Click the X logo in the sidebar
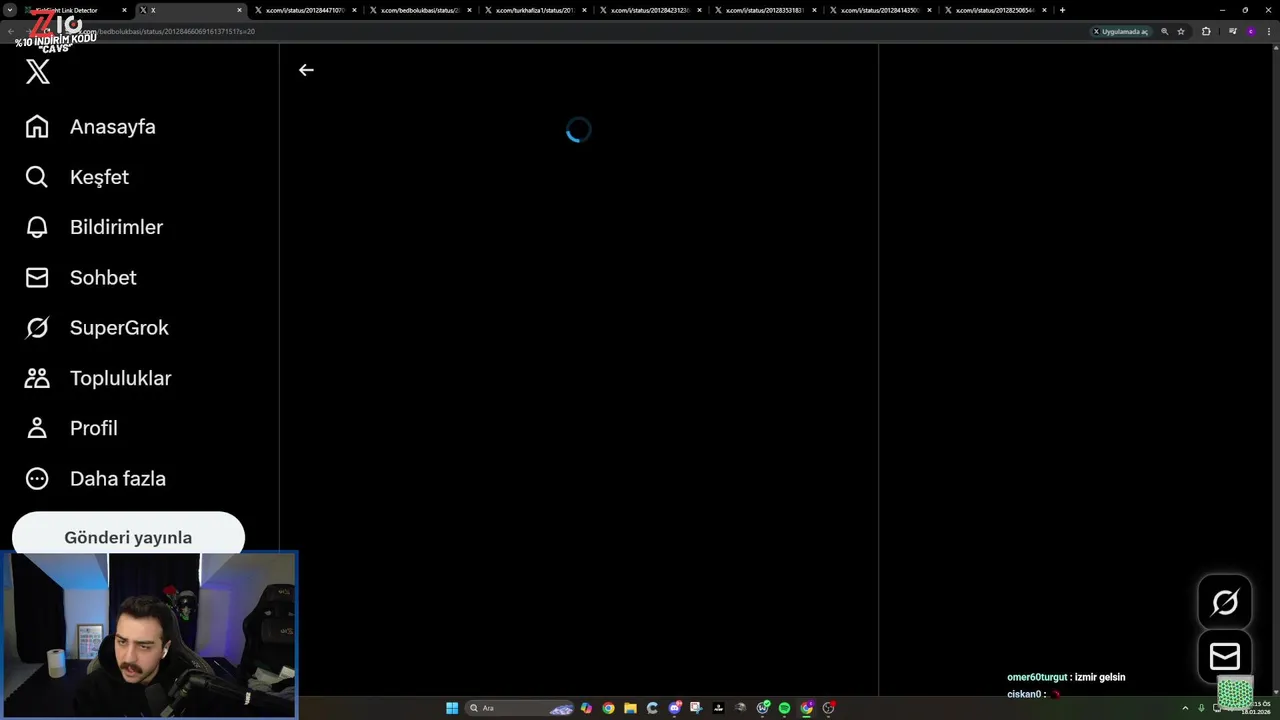The width and height of the screenshot is (1280, 720). pos(37,72)
